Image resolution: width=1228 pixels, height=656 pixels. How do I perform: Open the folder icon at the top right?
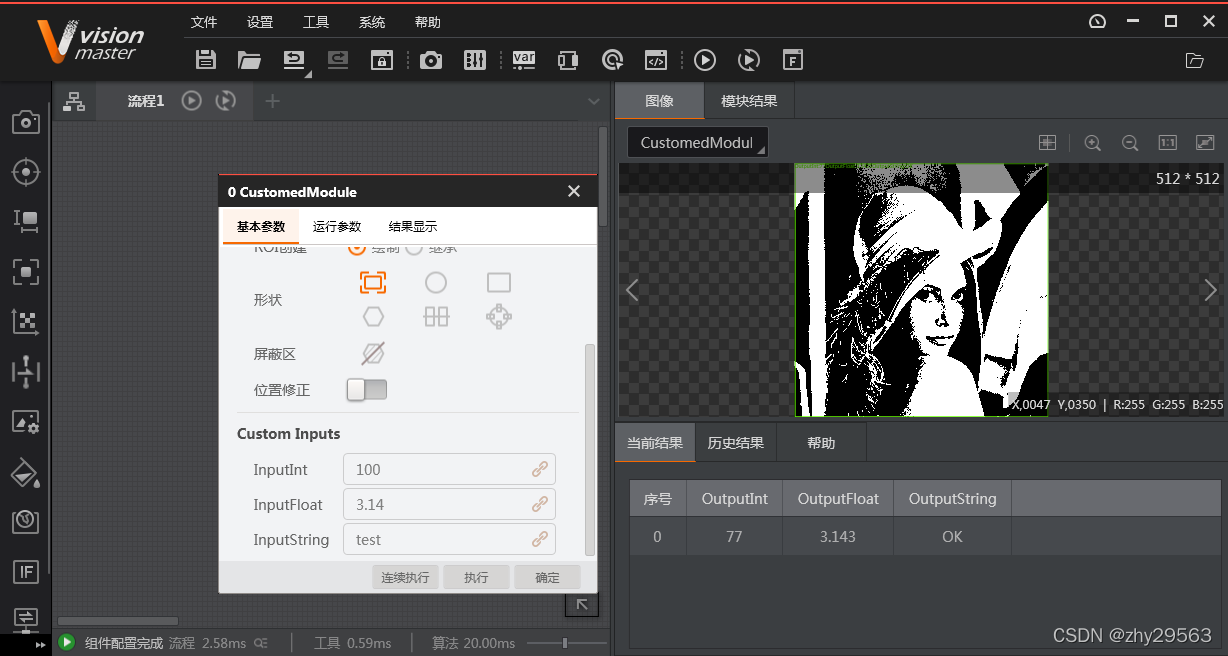tap(1194, 60)
